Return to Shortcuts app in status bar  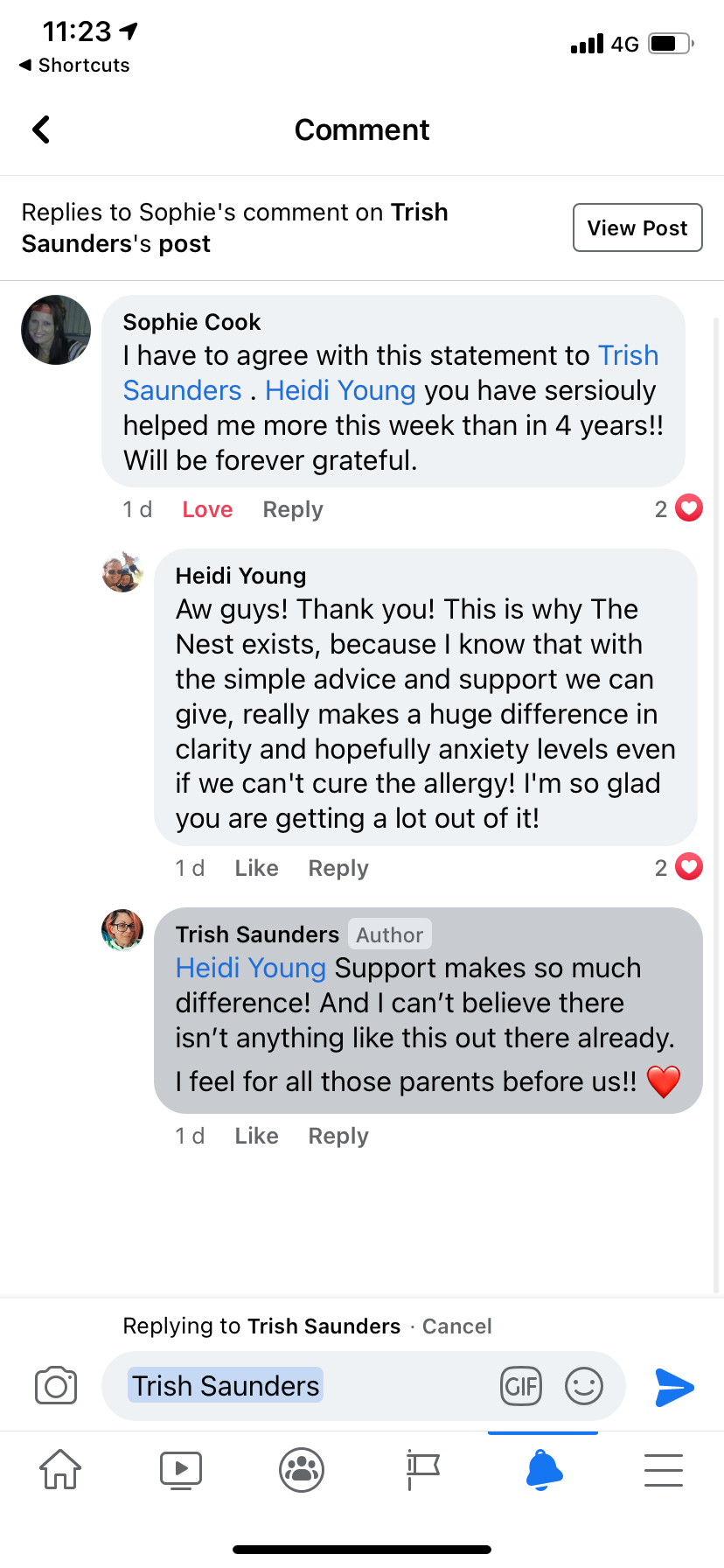(x=75, y=66)
